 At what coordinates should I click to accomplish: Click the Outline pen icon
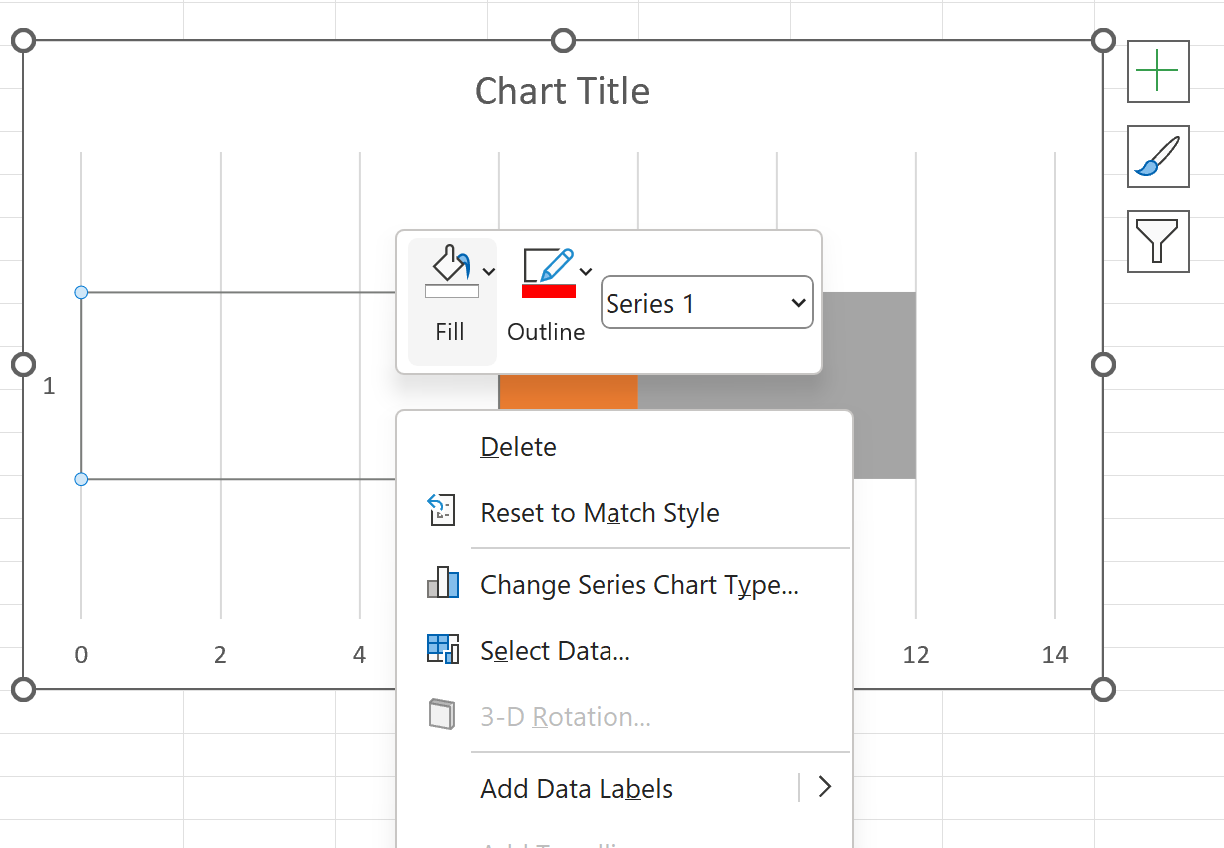point(549,266)
